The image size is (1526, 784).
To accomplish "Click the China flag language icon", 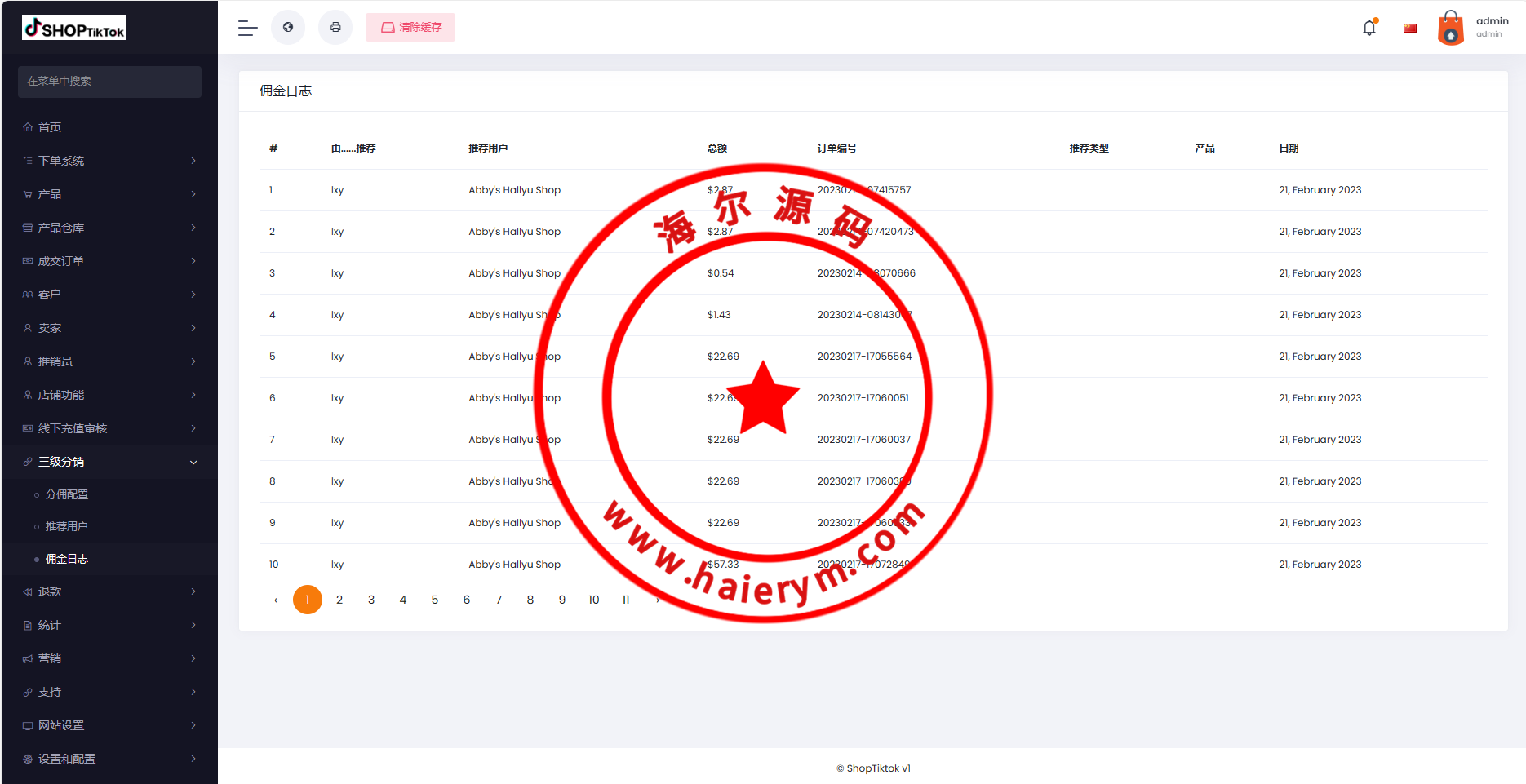I will (1410, 29).
